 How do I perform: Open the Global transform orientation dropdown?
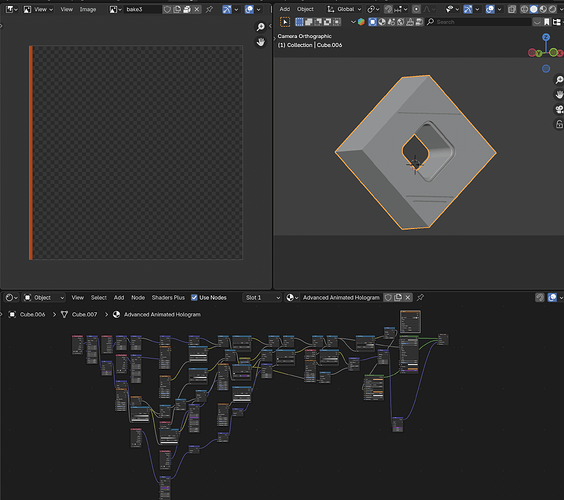coord(344,9)
